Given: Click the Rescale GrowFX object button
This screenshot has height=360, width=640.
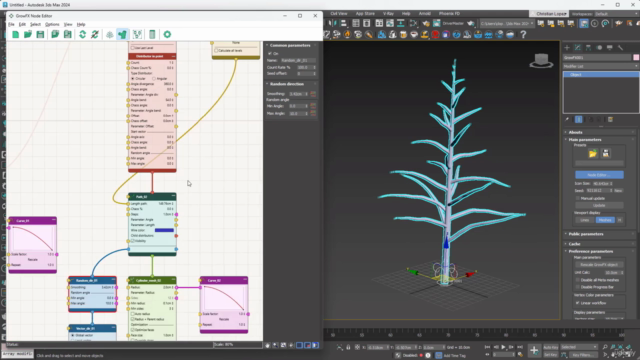Looking at the screenshot, I should point(599,265).
